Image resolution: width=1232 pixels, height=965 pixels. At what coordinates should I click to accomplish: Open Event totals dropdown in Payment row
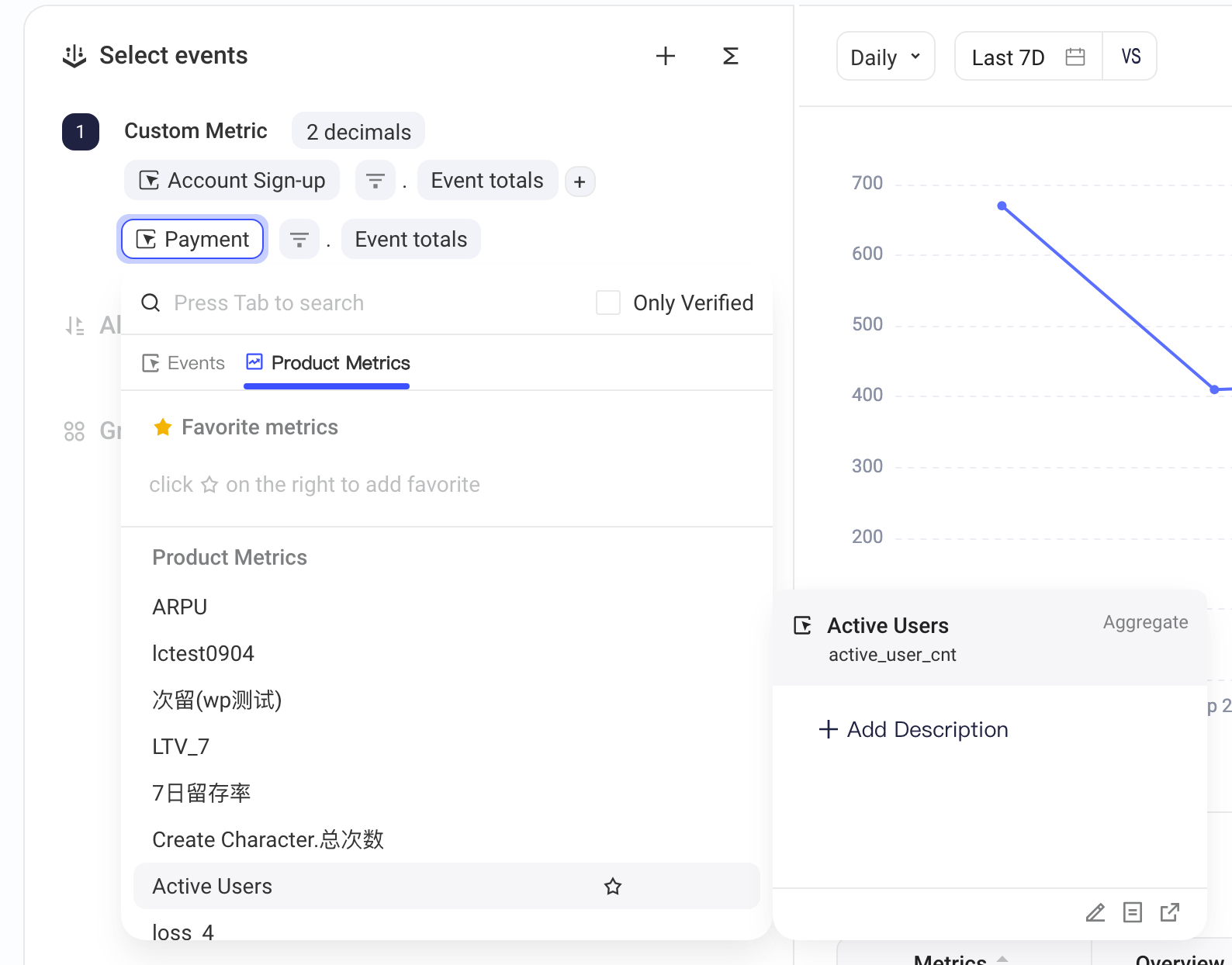tap(411, 240)
